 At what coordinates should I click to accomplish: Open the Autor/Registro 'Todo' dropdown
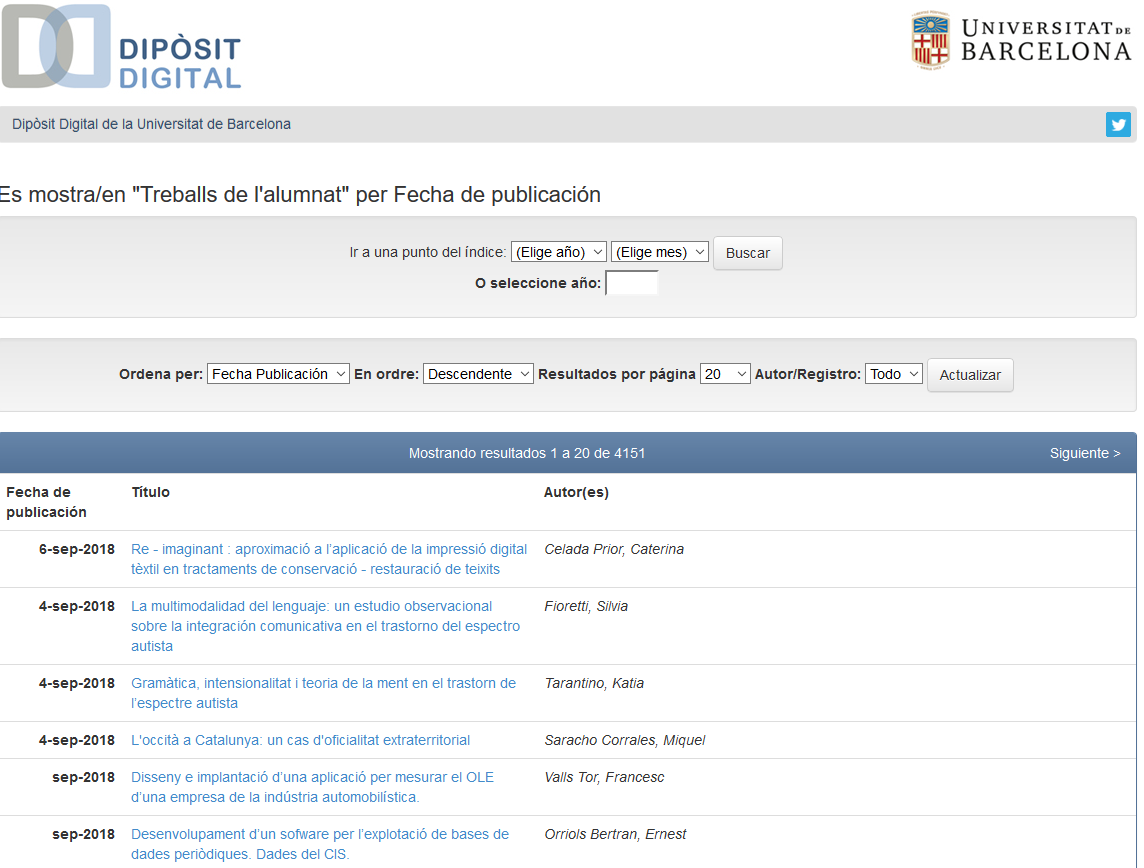pos(893,374)
